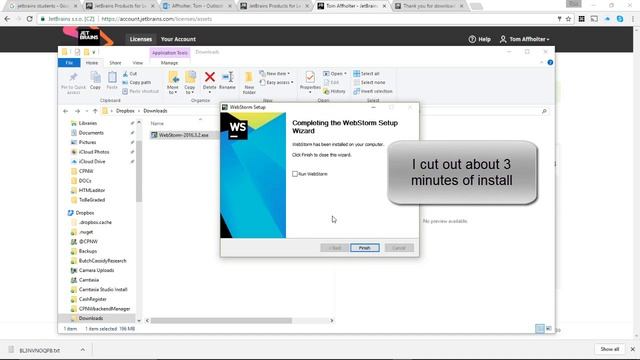640x360 pixels.
Task: Click History in the Open group
Action: [x=334, y=91]
